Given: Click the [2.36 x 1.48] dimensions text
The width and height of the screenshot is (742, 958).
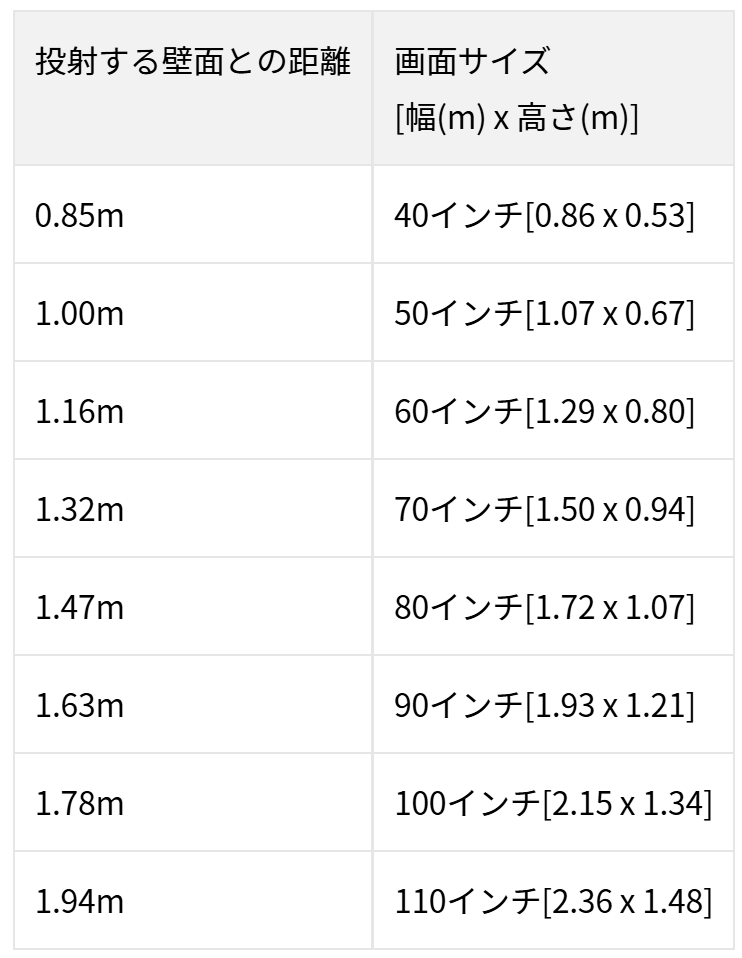Looking at the screenshot, I should (x=626, y=901).
